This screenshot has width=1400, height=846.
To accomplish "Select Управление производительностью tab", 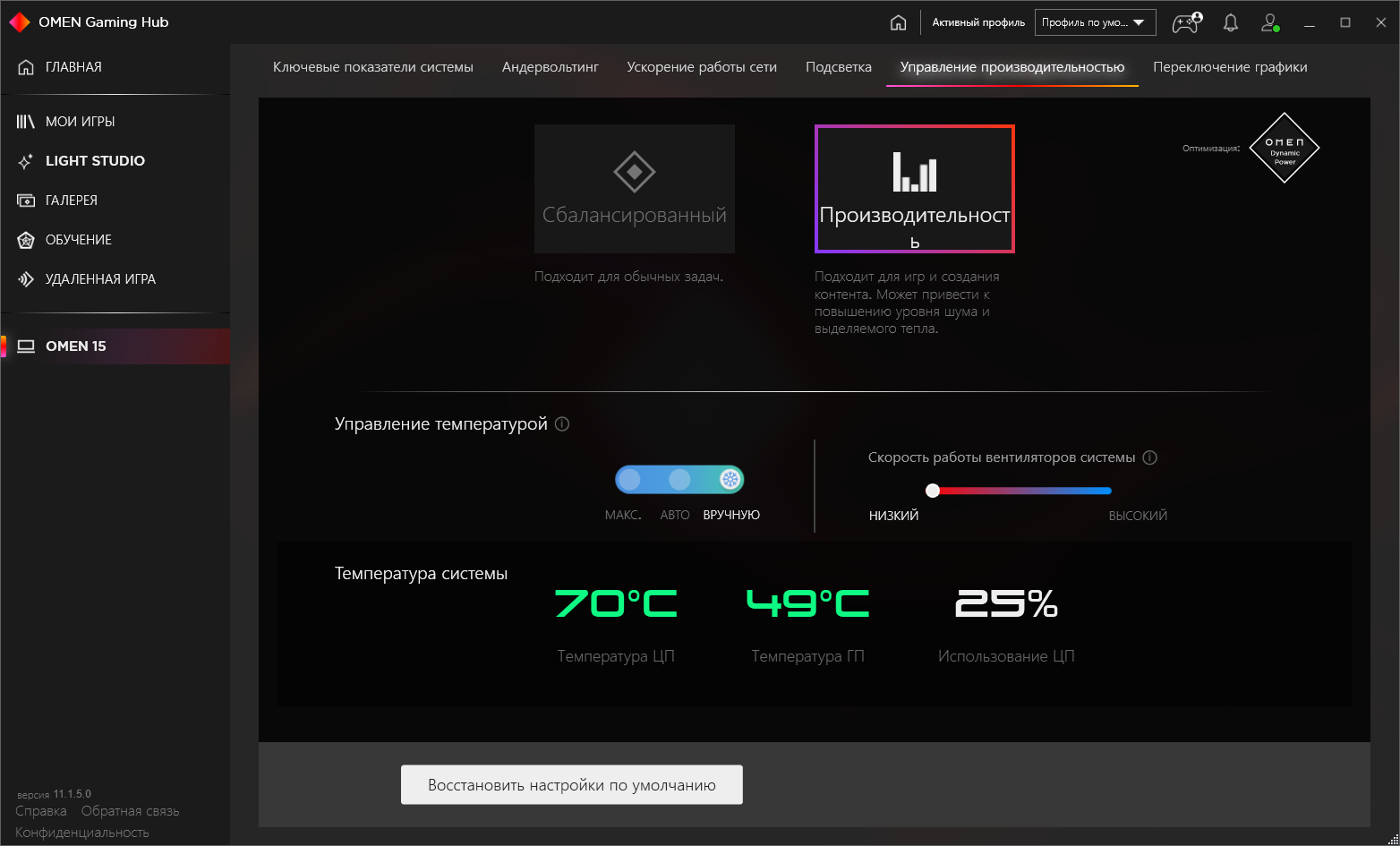I will (x=1012, y=67).
